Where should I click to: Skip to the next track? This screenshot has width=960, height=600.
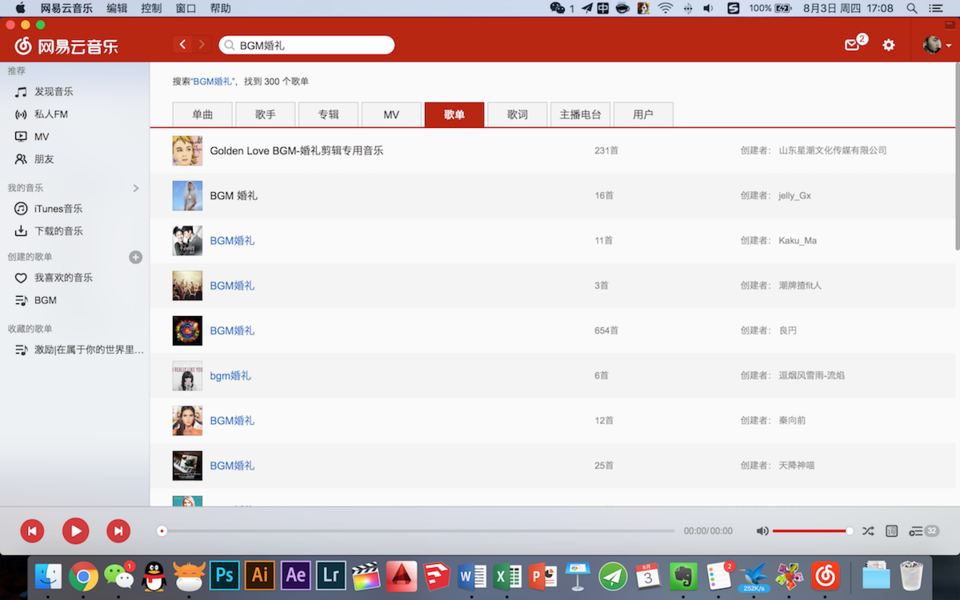pos(118,531)
